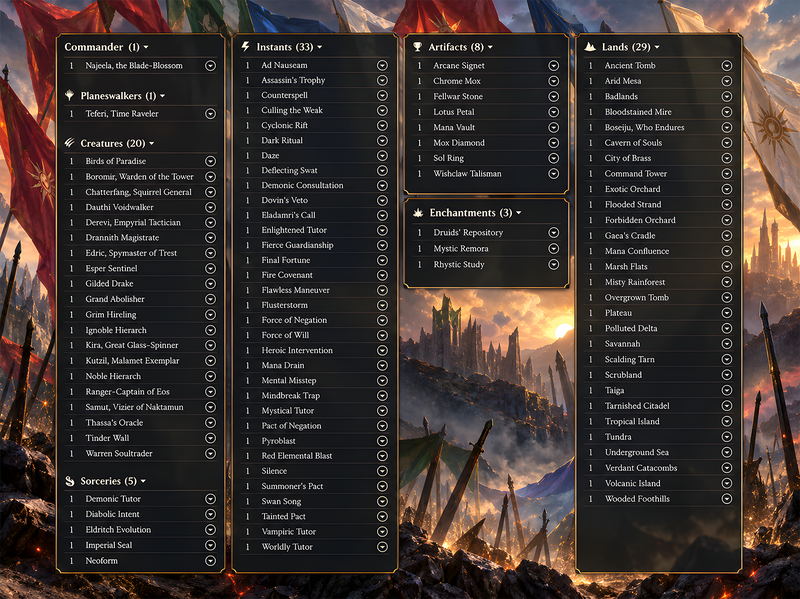Image resolution: width=800 pixels, height=599 pixels.
Task: Click the Imperial Seal card name
Action: pos(108,545)
